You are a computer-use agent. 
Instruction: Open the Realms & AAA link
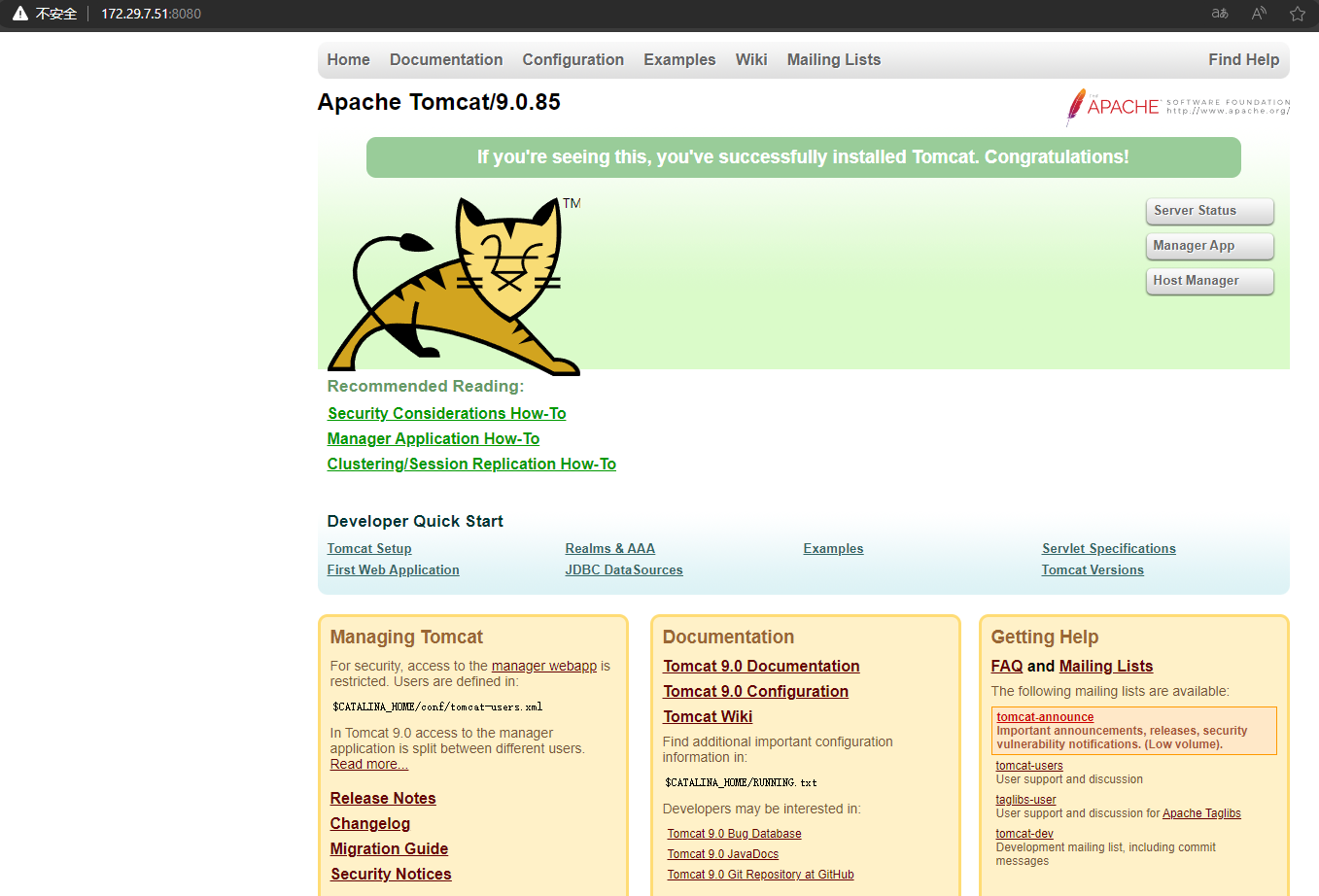point(610,549)
